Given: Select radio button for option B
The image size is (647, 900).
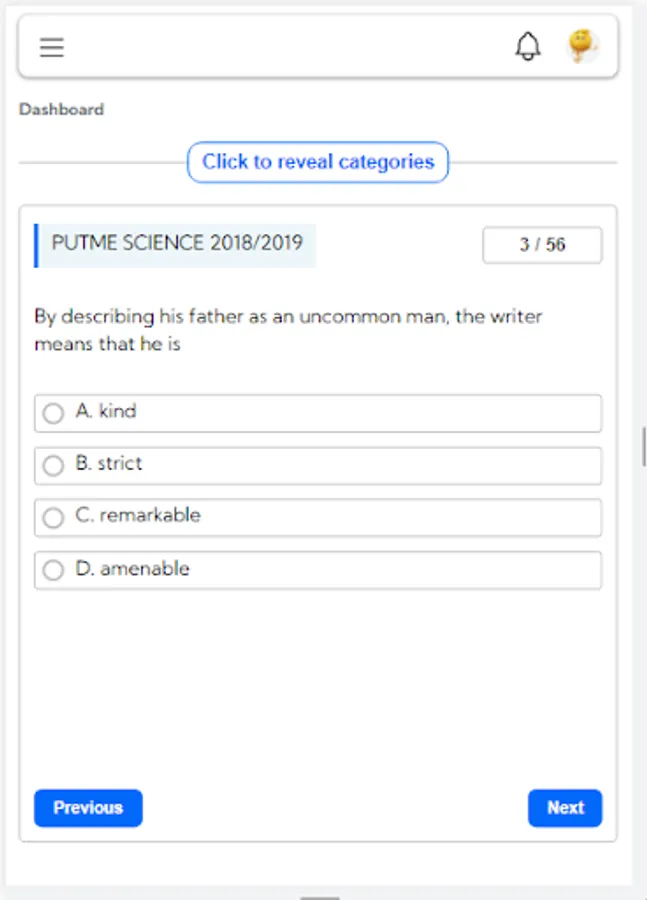Looking at the screenshot, I should tap(53, 465).
